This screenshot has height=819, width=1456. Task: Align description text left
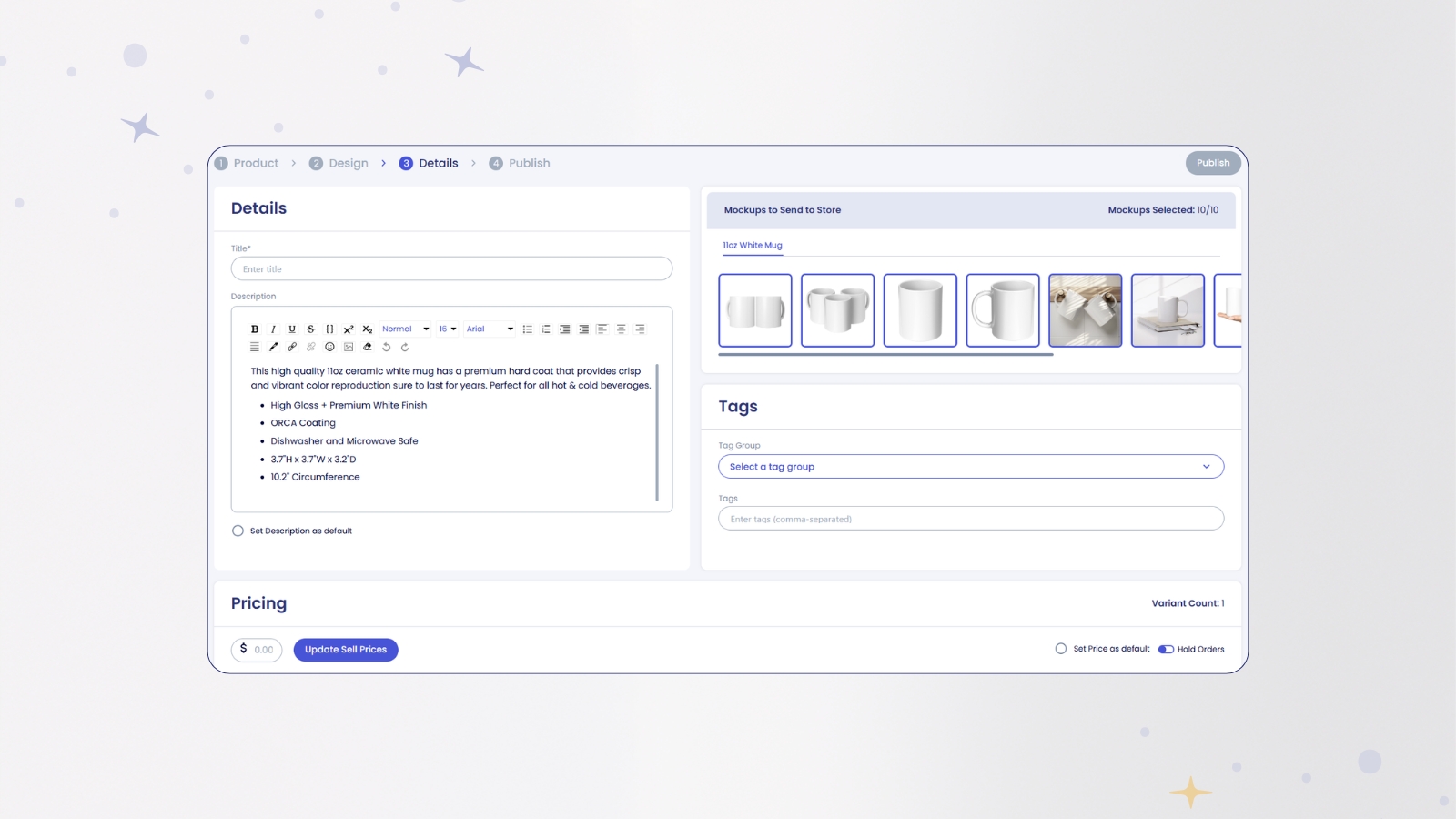tap(602, 329)
